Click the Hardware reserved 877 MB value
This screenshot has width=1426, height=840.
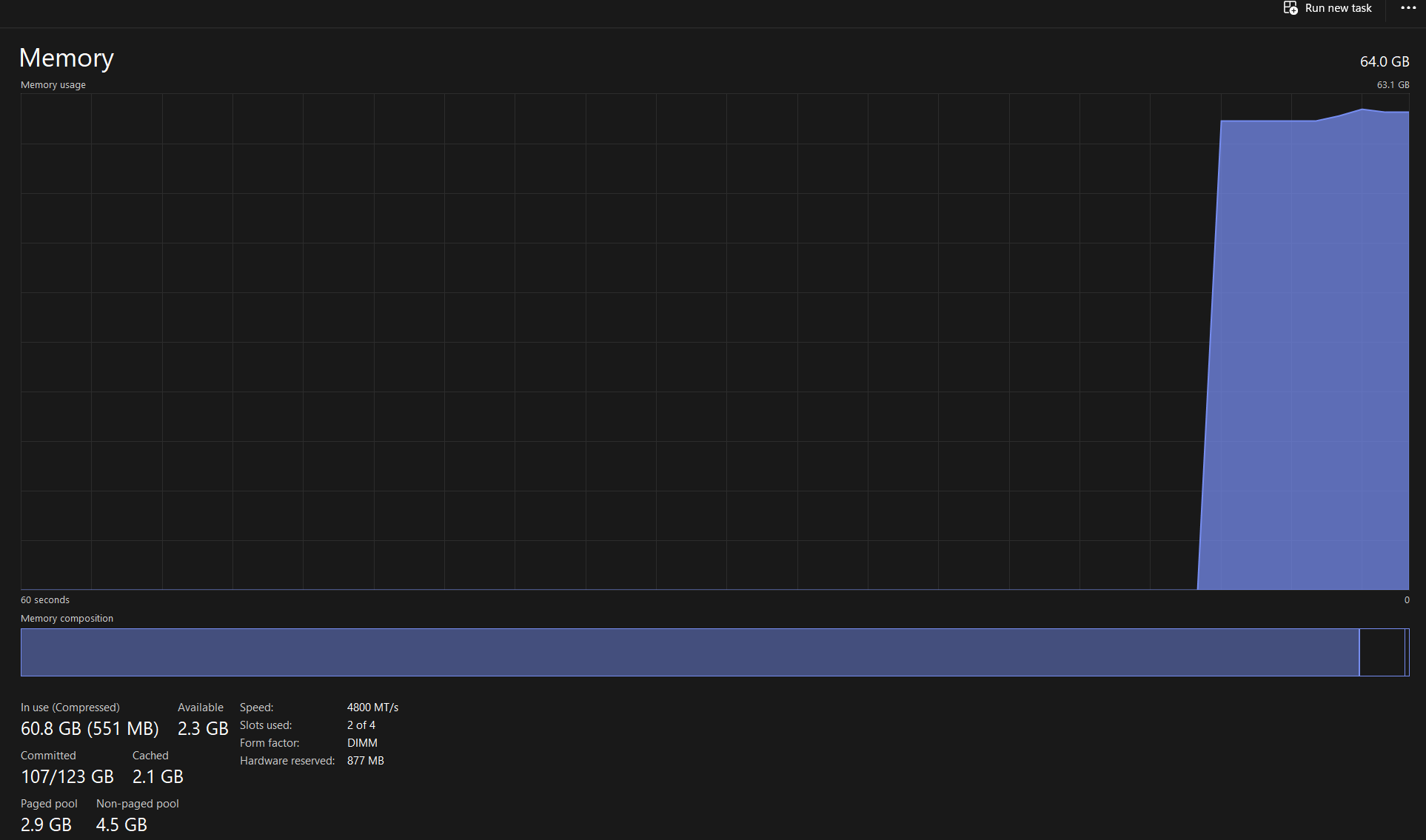(x=365, y=761)
